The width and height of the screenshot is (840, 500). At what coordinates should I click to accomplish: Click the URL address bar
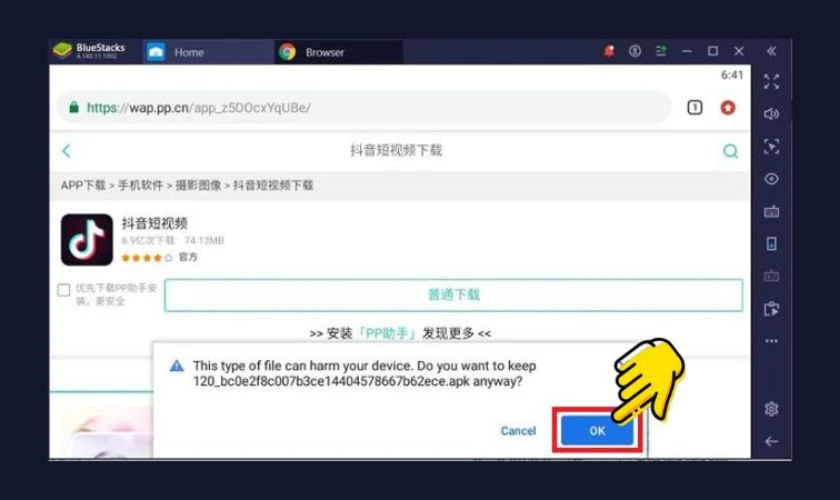coord(364,108)
